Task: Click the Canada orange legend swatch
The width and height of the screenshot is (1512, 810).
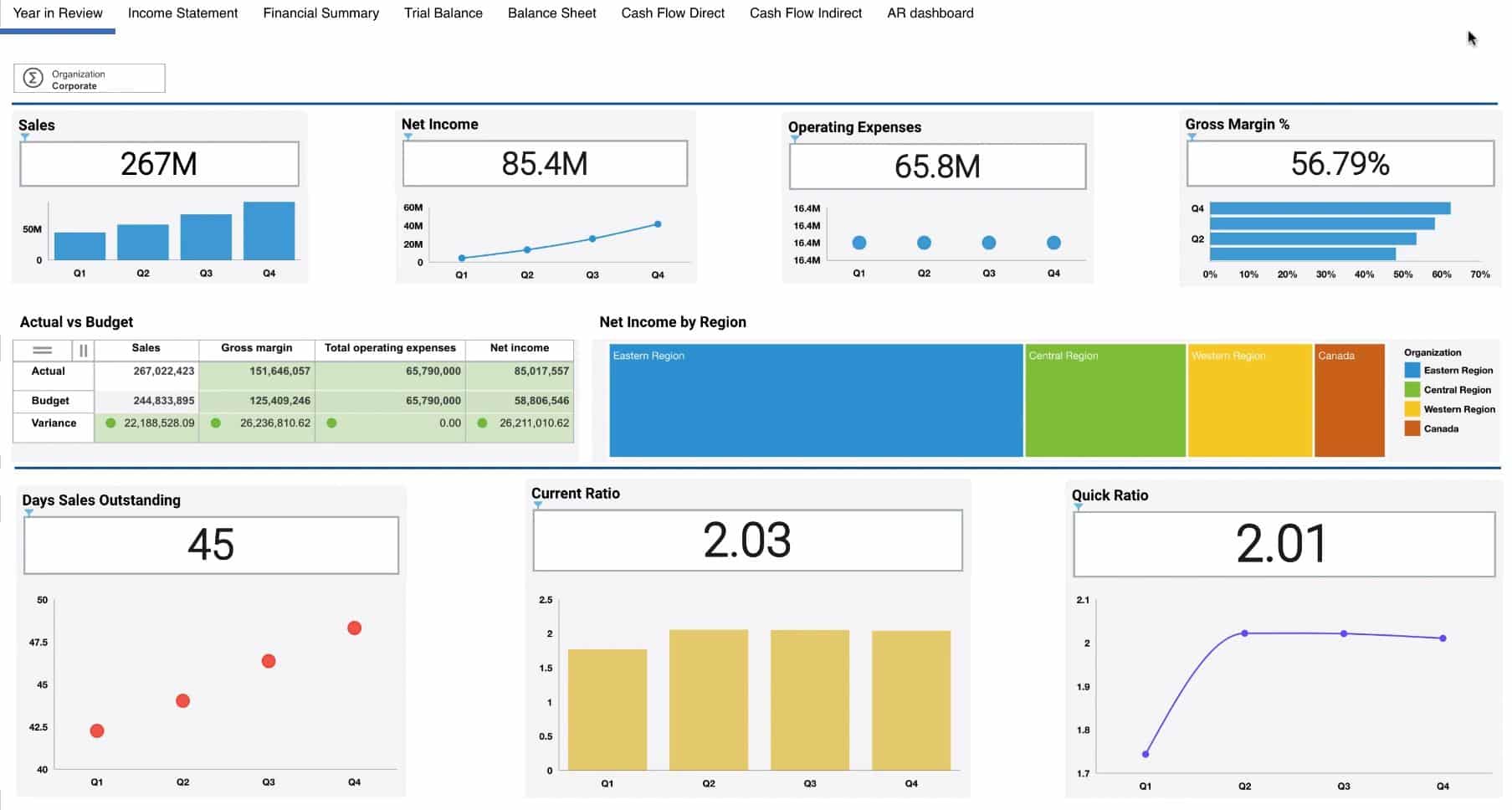Action: pyautogui.click(x=1412, y=429)
